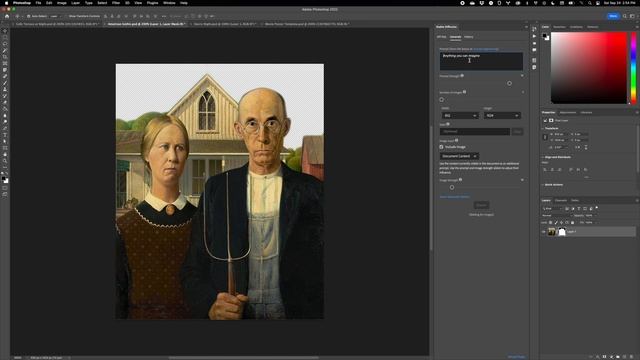Switch to the History tab in Stable Diffusion
Viewport: 640px width, 360px height.
[469, 37]
